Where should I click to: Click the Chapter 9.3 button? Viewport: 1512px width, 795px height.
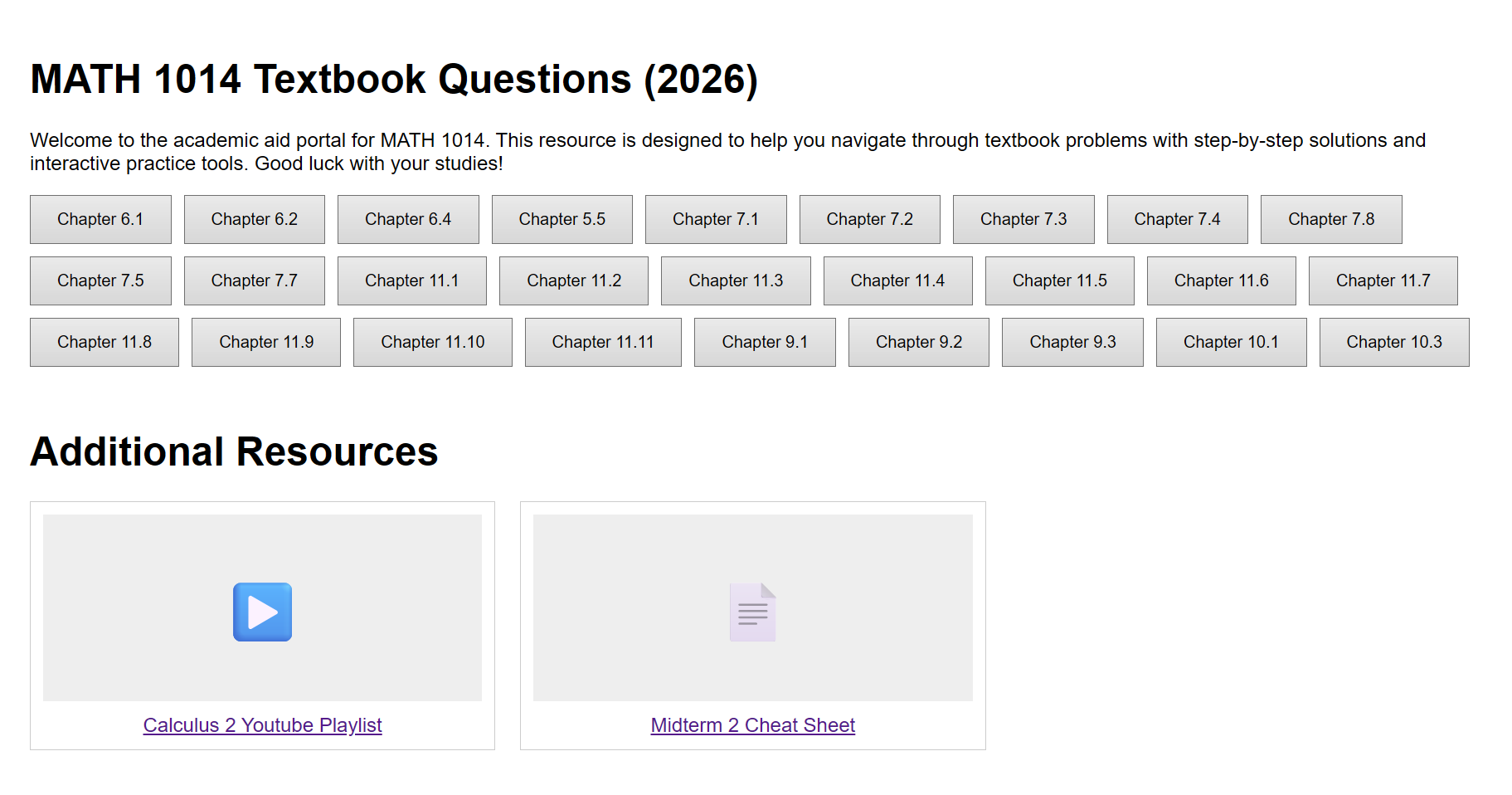(x=1072, y=342)
